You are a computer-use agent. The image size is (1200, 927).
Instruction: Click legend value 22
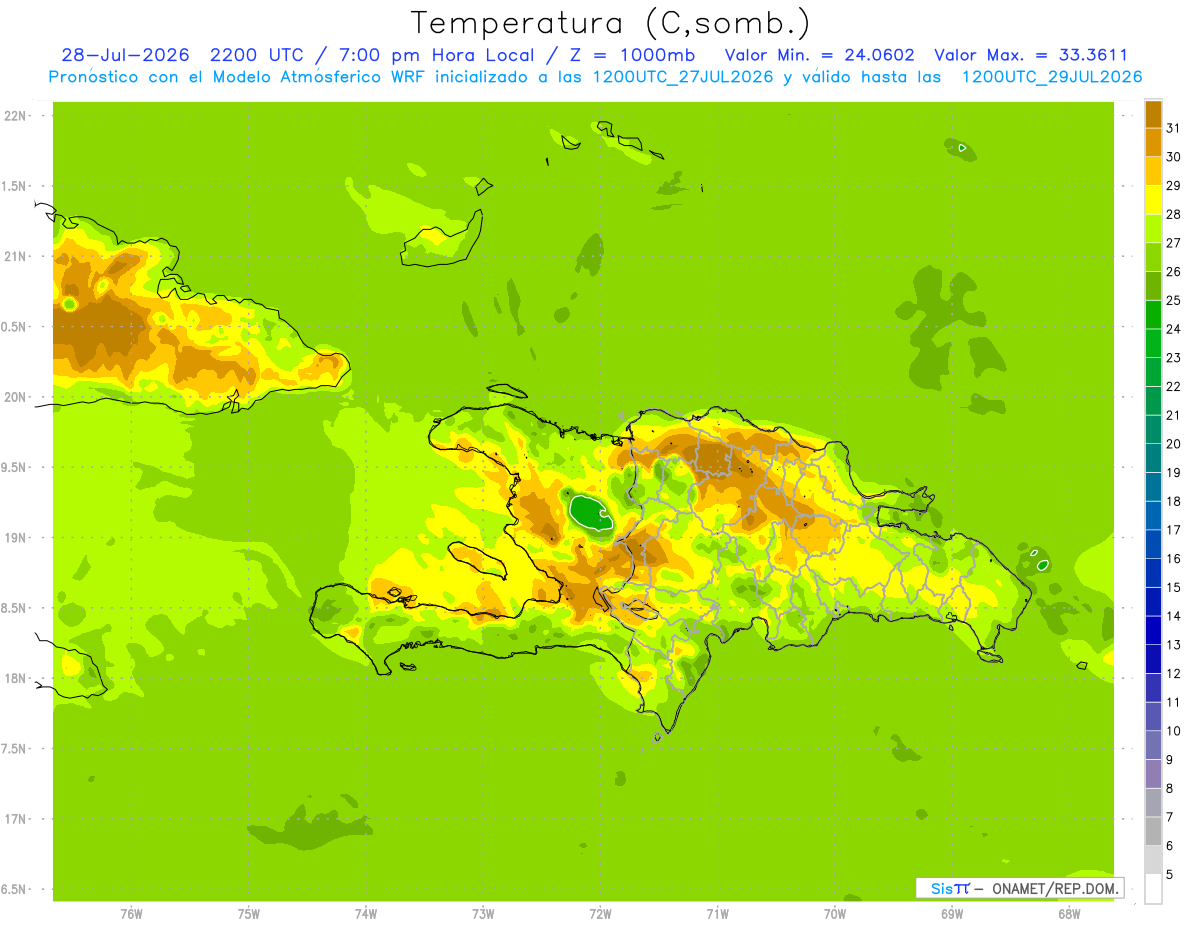[x=1174, y=386]
